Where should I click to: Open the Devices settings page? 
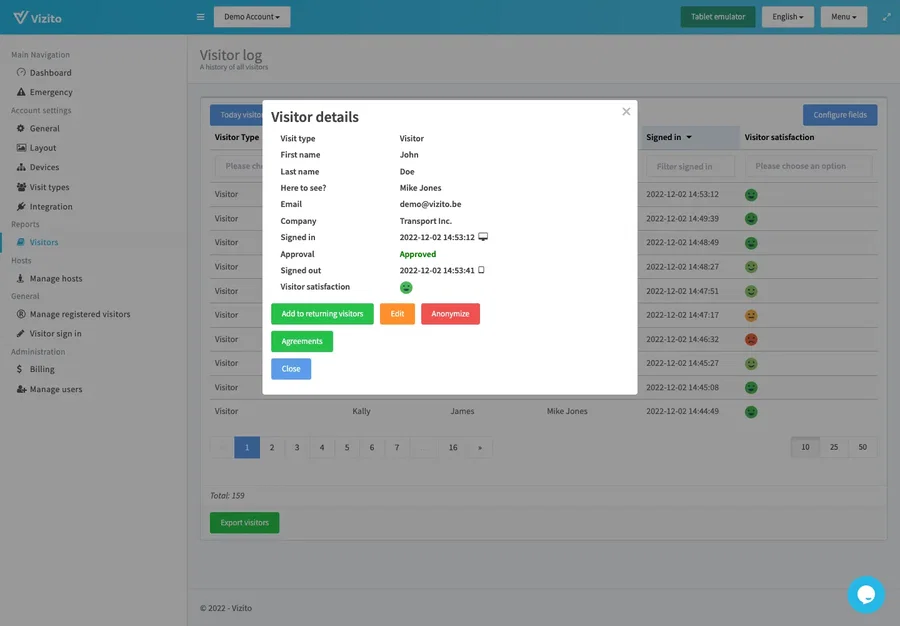tap(45, 167)
